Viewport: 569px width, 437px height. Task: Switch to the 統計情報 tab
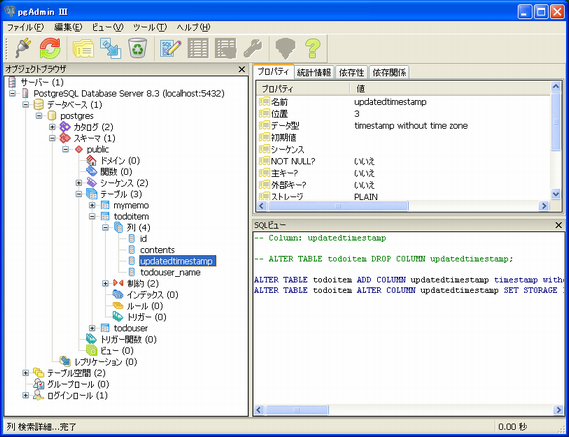[x=314, y=73]
